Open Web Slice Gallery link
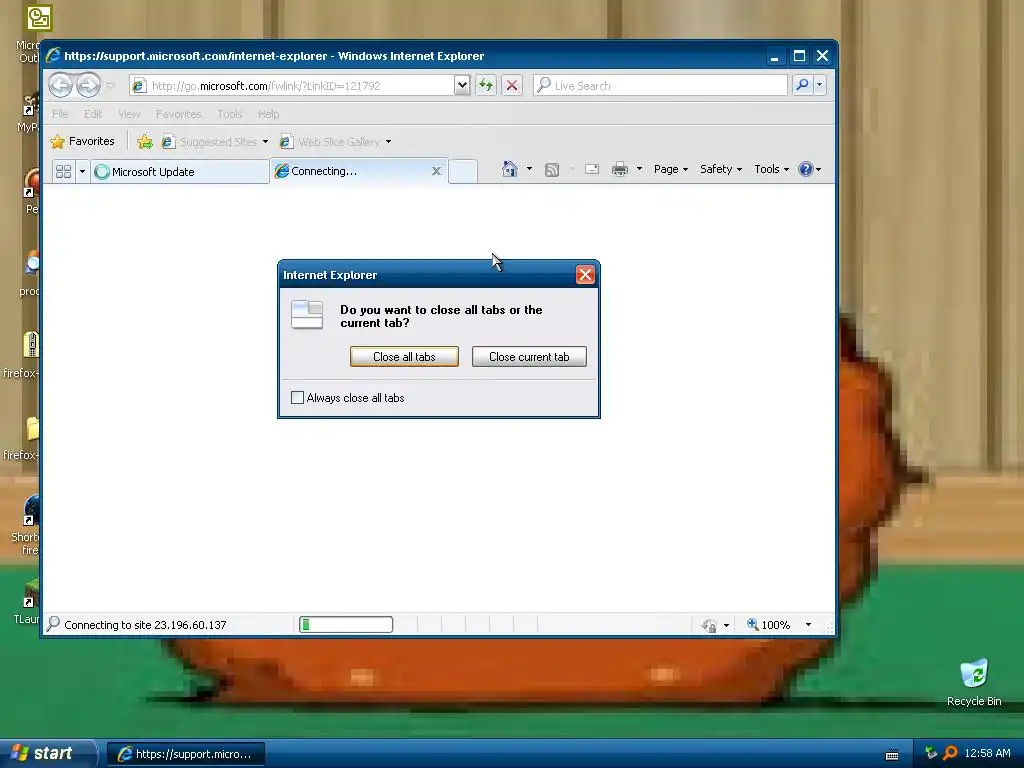 330,142
